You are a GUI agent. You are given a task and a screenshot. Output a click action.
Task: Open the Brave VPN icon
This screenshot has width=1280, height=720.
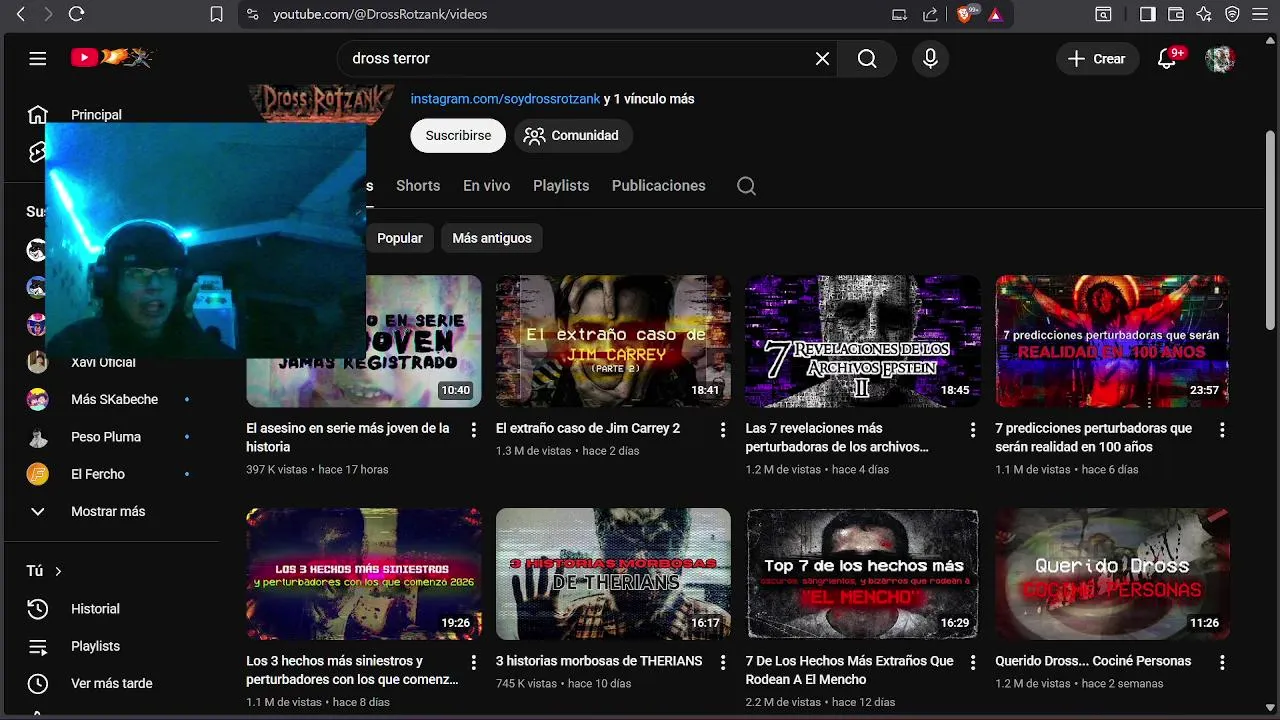(x=1232, y=14)
